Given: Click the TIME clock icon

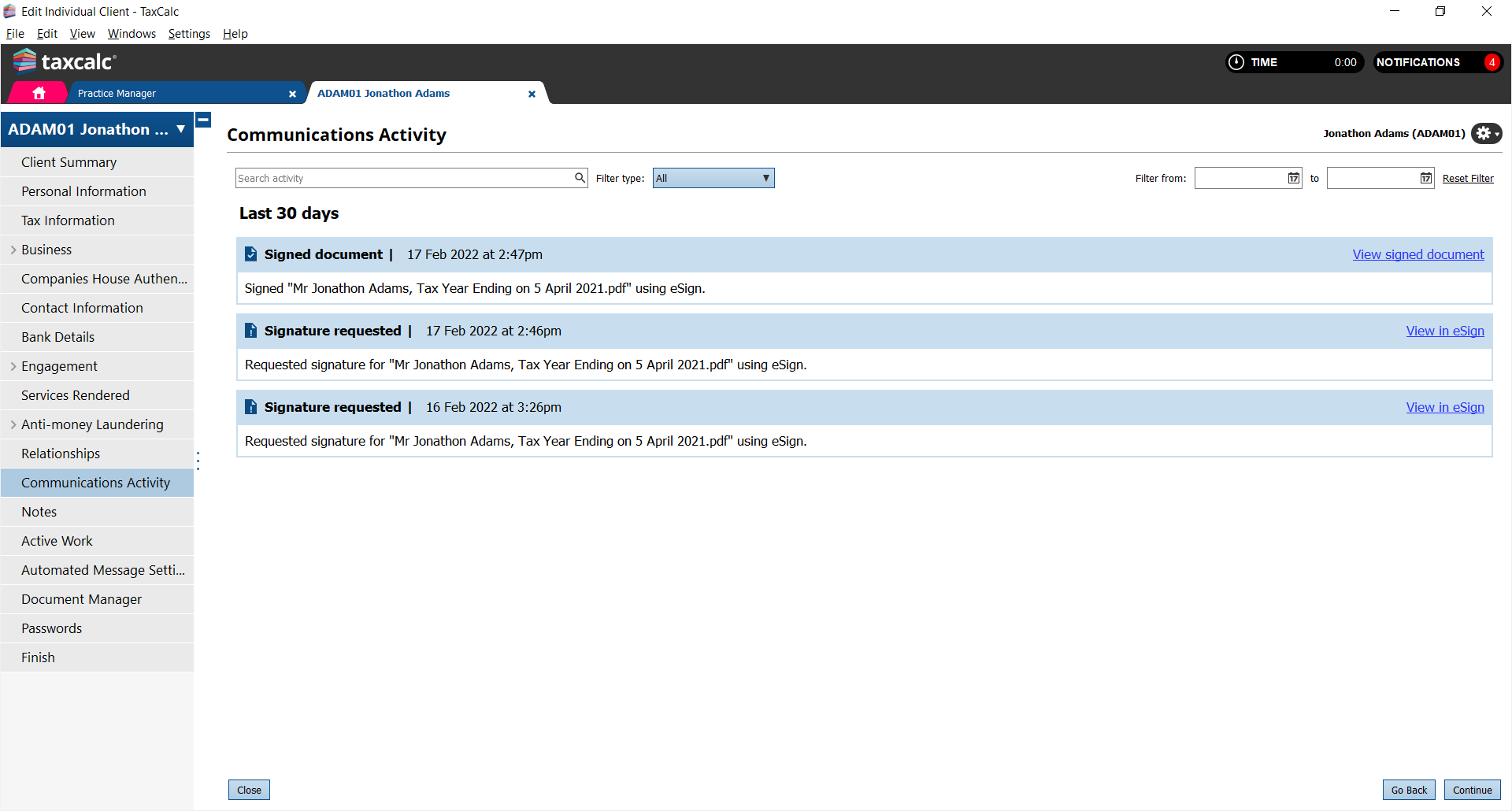Looking at the screenshot, I should click(x=1236, y=62).
